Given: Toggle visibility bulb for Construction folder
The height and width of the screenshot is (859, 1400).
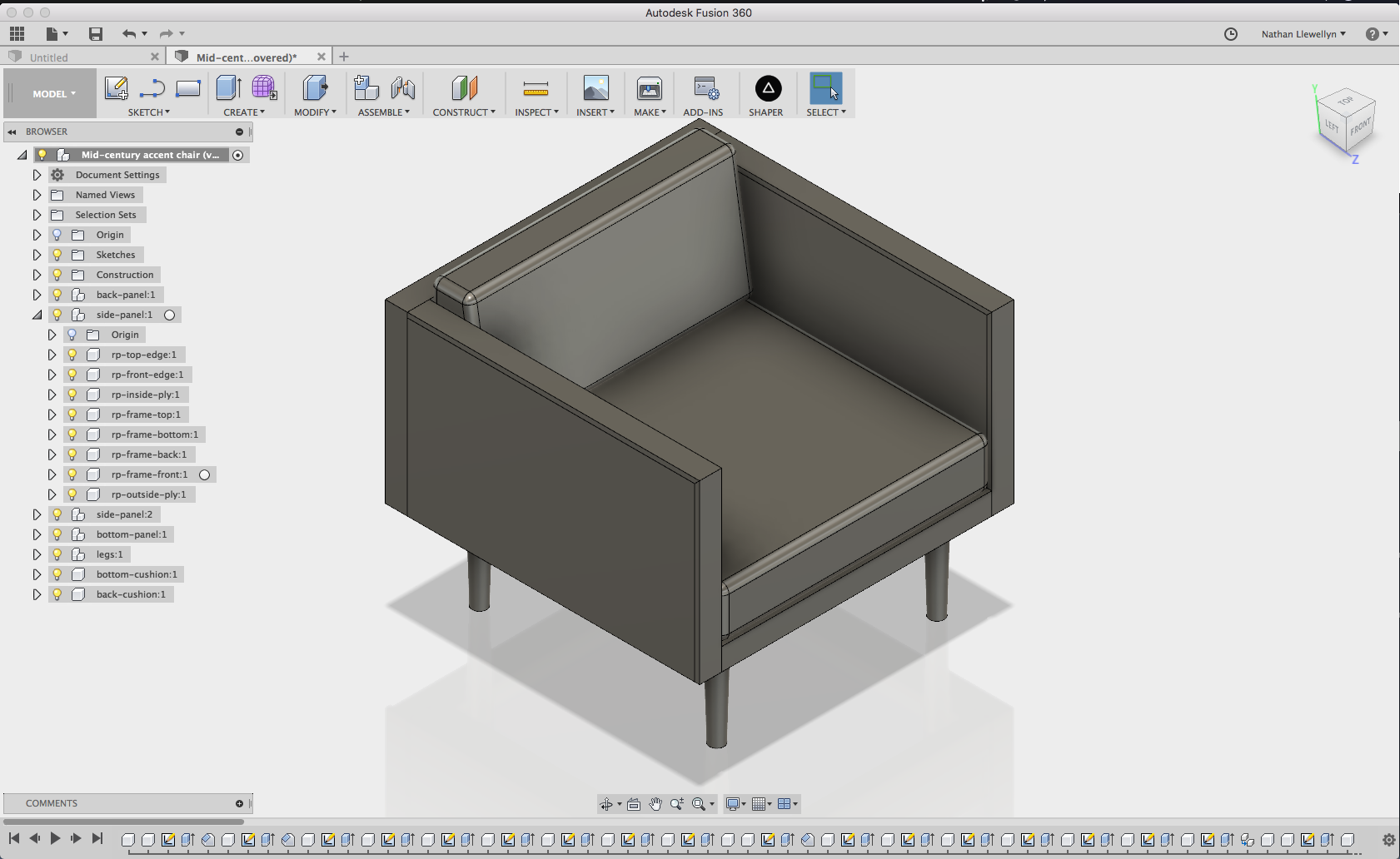Looking at the screenshot, I should click(57, 275).
